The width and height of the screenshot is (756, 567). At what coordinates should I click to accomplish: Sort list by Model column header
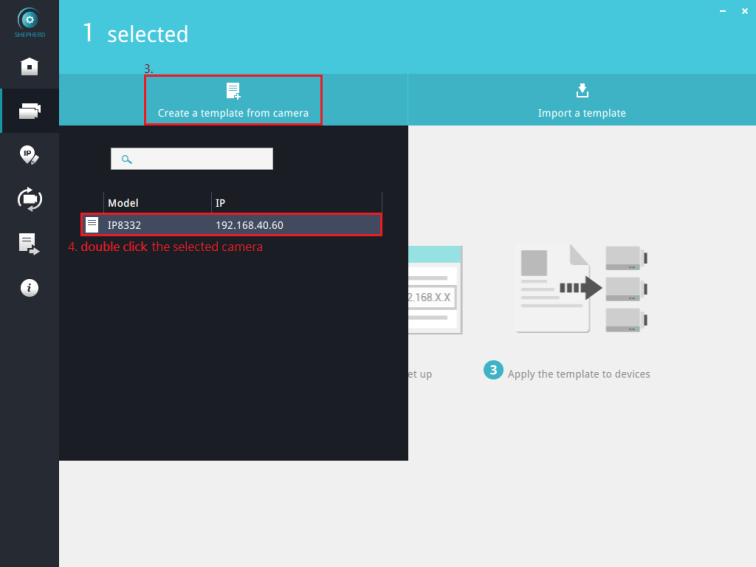pos(156,202)
